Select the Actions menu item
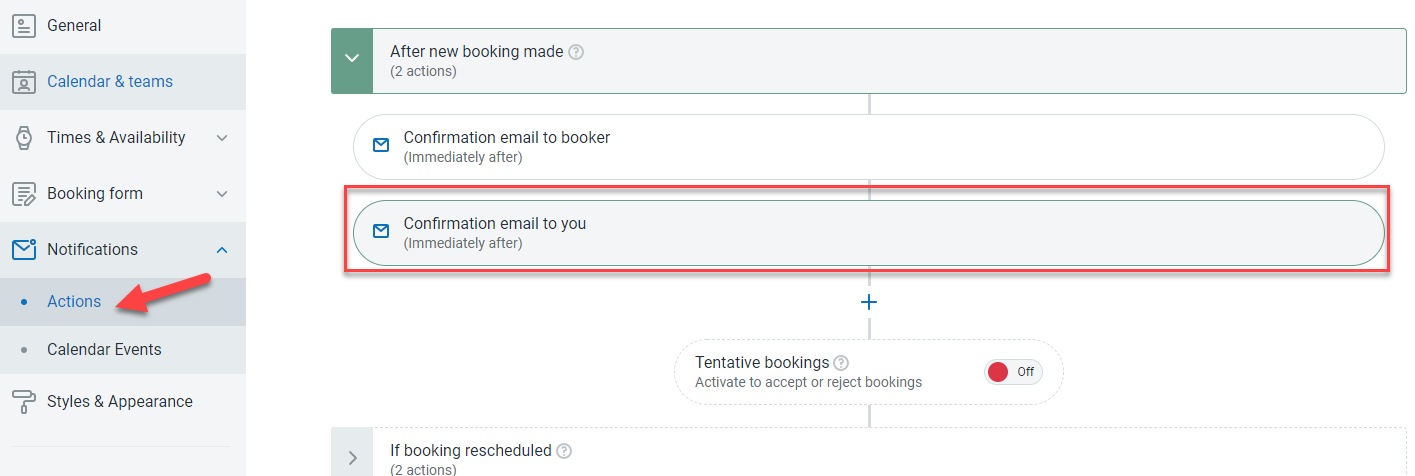 click(x=74, y=302)
